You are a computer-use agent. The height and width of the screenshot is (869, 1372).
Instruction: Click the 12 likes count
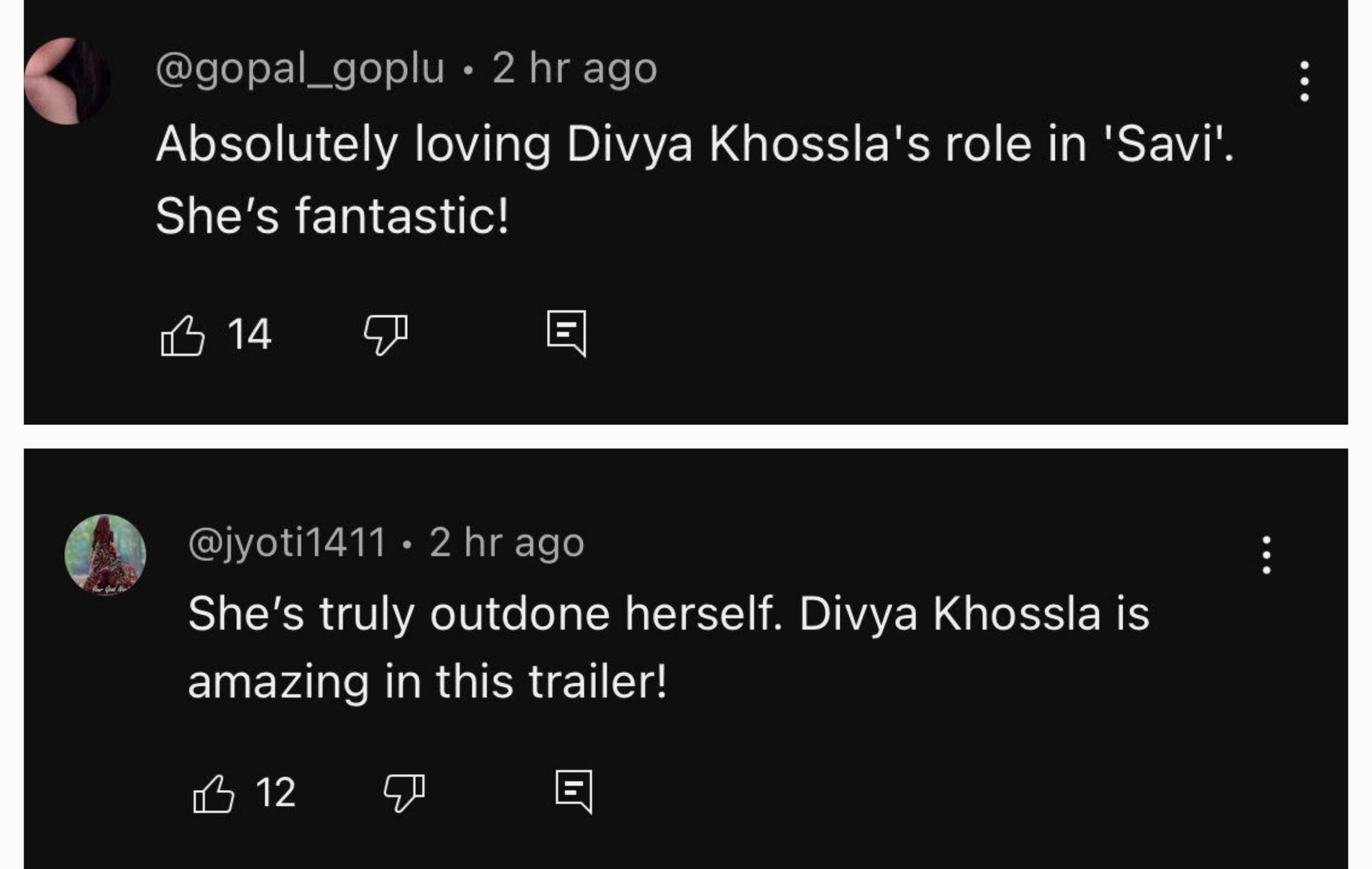(276, 793)
